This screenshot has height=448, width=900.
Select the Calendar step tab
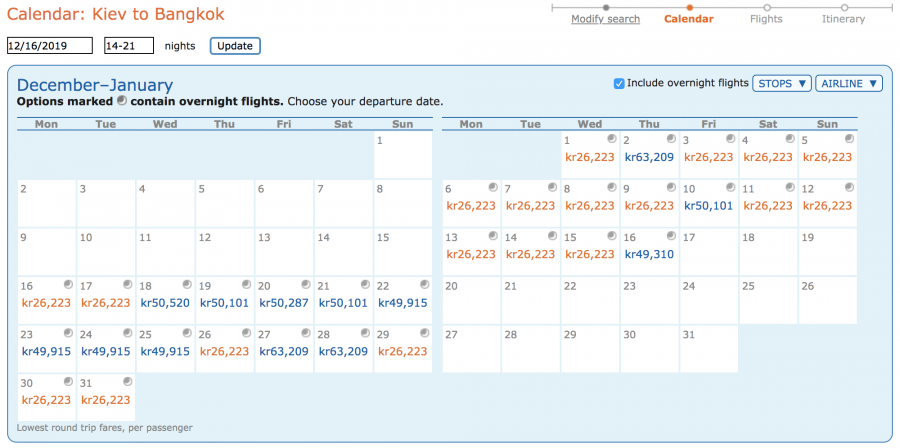689,19
